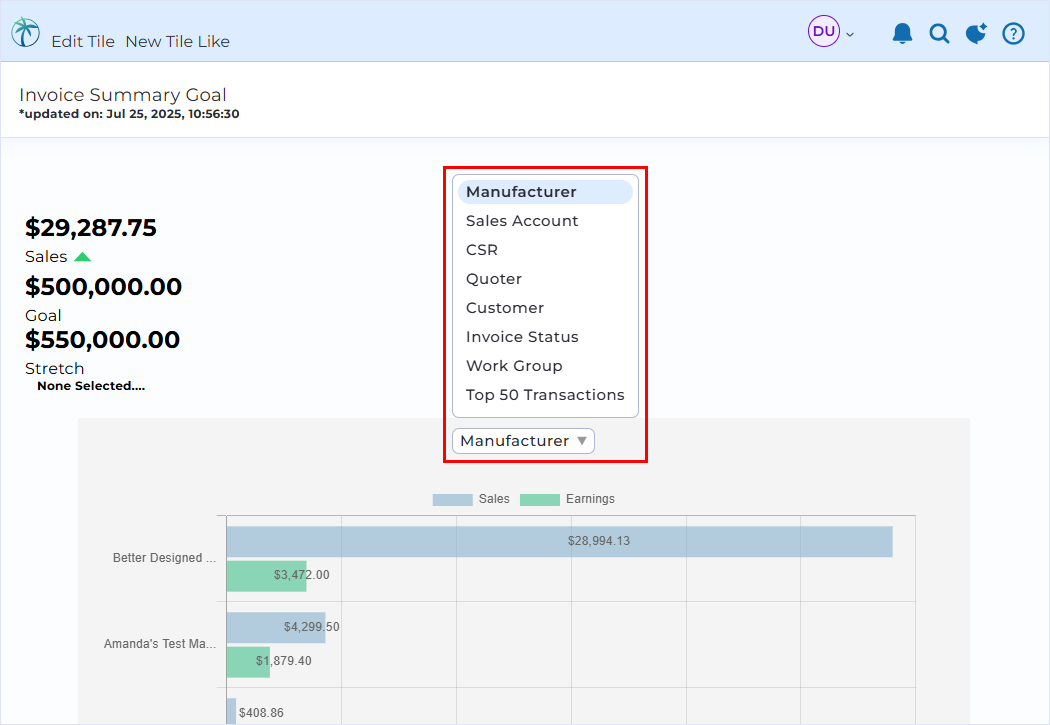This screenshot has width=1050, height=725.
Task: Open the notifications bell
Action: coord(902,33)
